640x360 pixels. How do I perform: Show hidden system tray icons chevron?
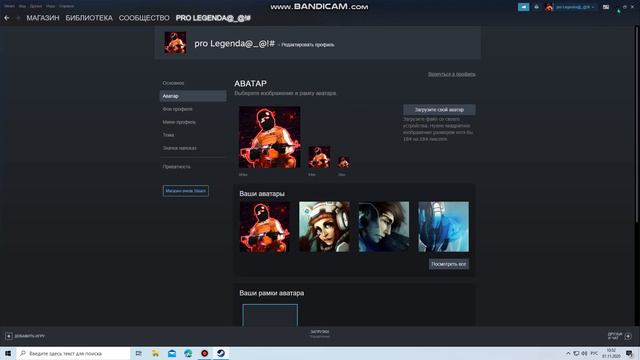click(x=568, y=353)
